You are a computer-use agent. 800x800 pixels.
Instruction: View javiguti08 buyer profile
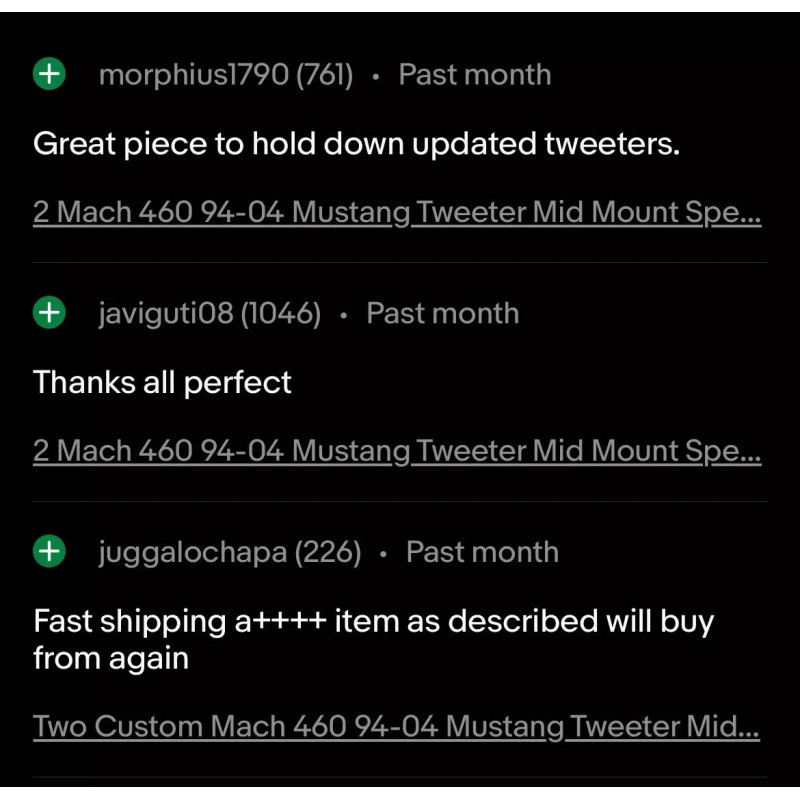click(x=166, y=313)
